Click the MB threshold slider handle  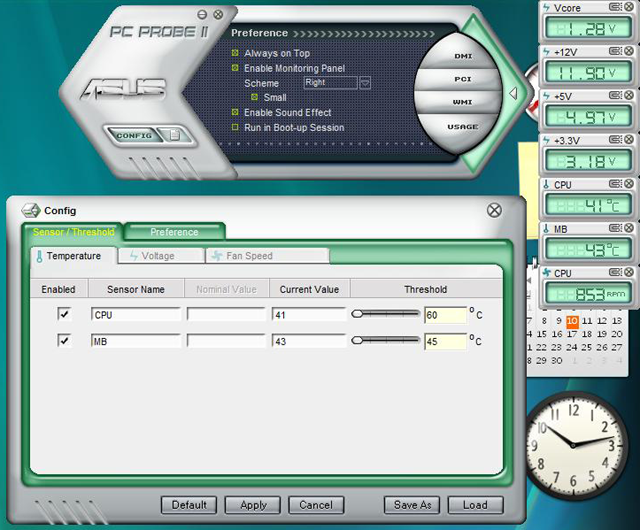pyautogui.click(x=357, y=340)
